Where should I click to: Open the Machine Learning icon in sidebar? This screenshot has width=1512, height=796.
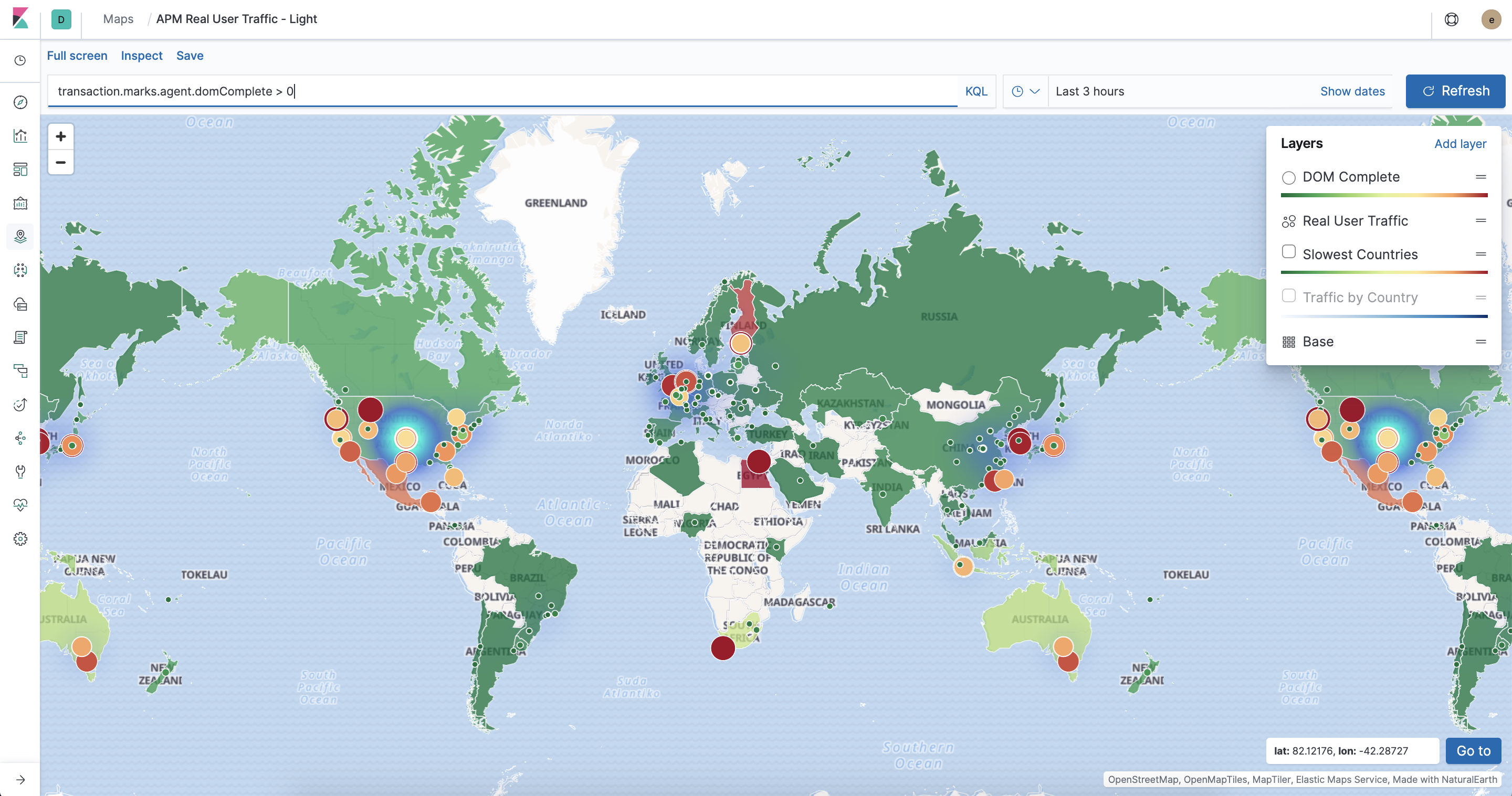pos(20,270)
